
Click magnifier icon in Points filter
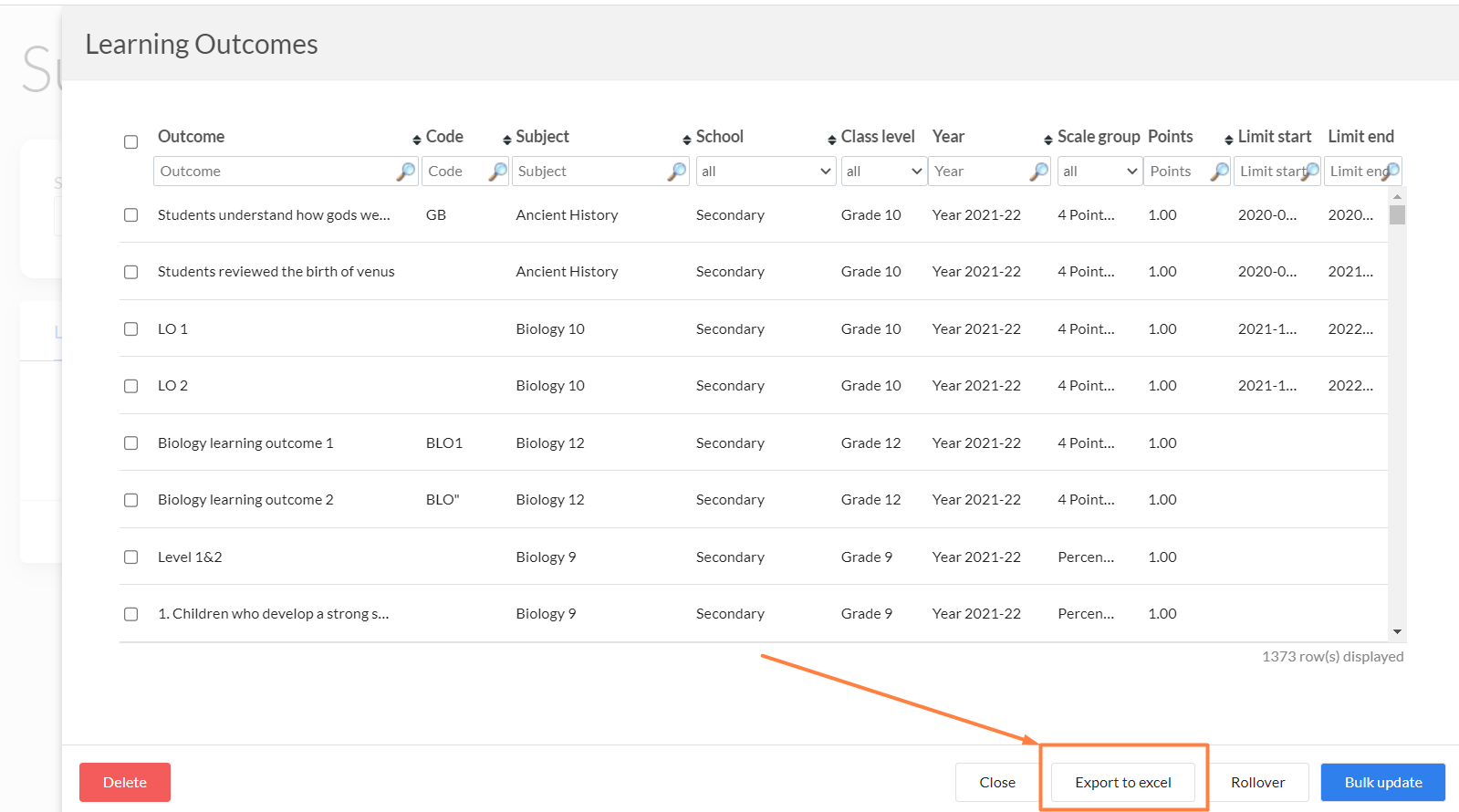tap(1220, 172)
